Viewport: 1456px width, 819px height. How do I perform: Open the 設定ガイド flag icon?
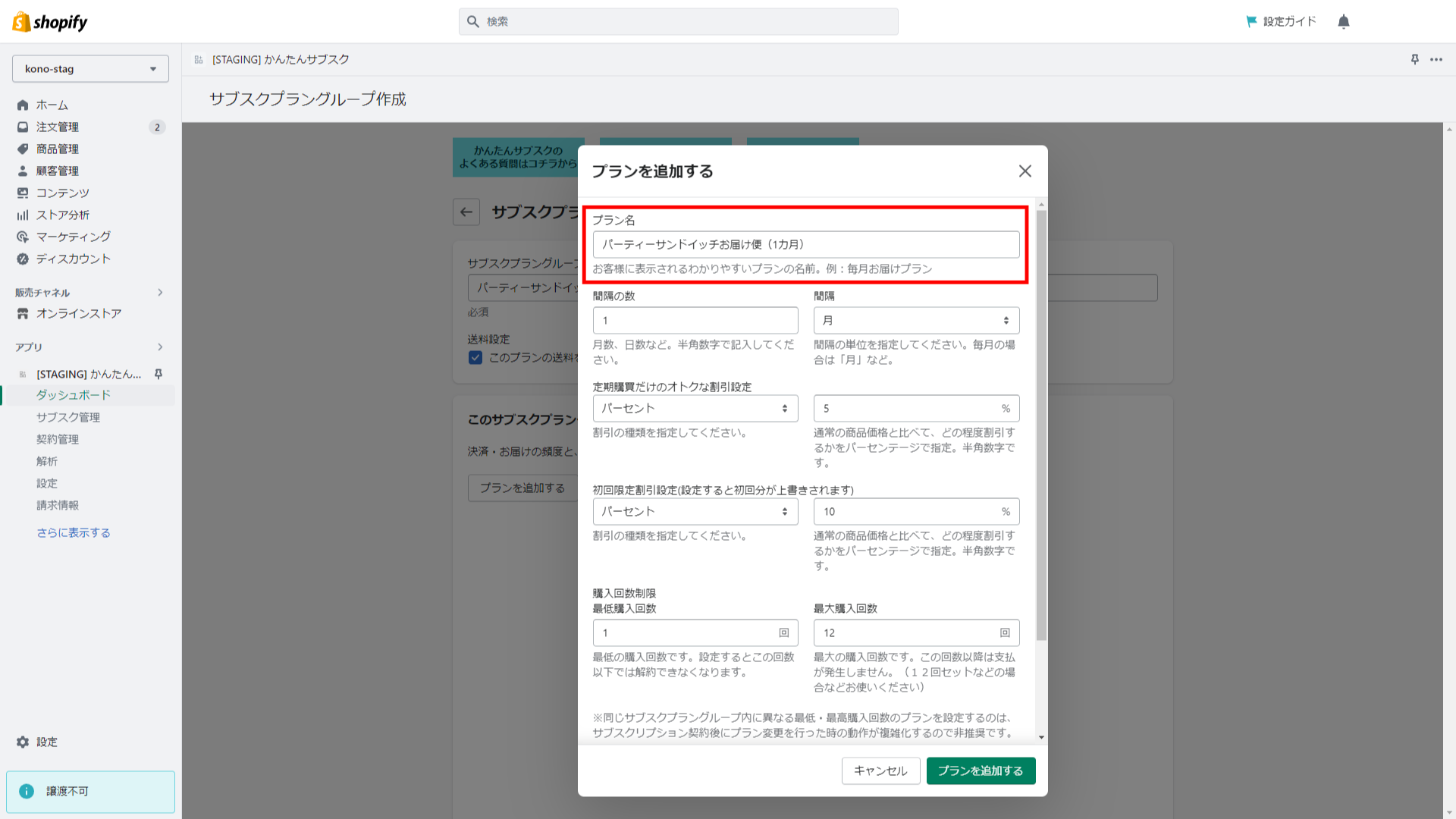coord(1251,21)
